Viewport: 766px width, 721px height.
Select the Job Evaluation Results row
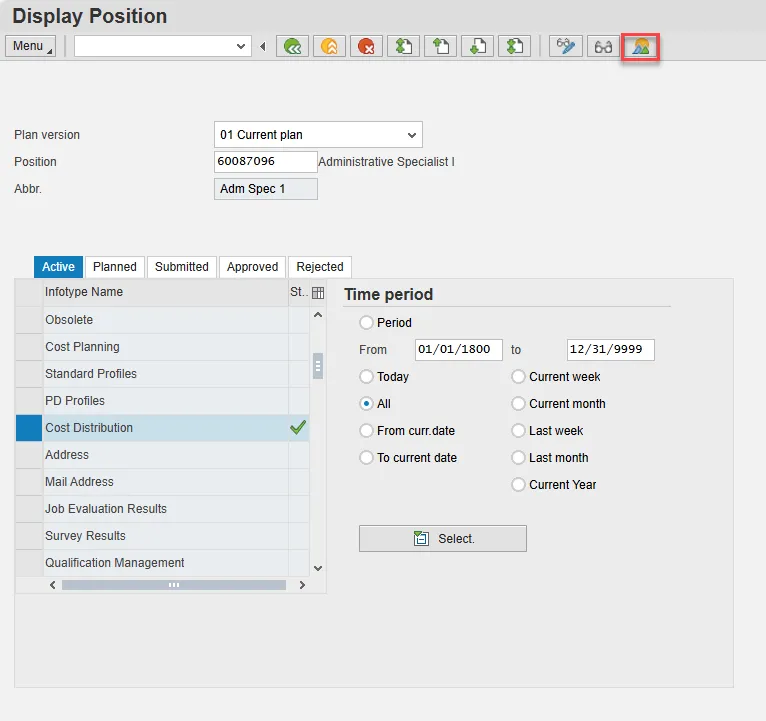click(165, 509)
